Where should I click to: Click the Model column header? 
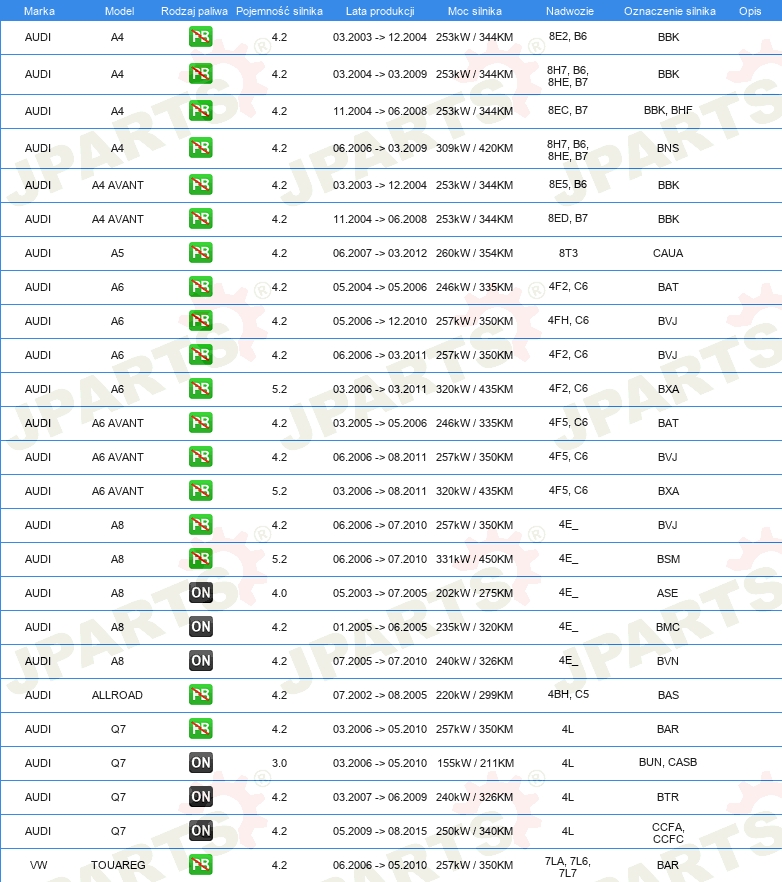tap(119, 11)
